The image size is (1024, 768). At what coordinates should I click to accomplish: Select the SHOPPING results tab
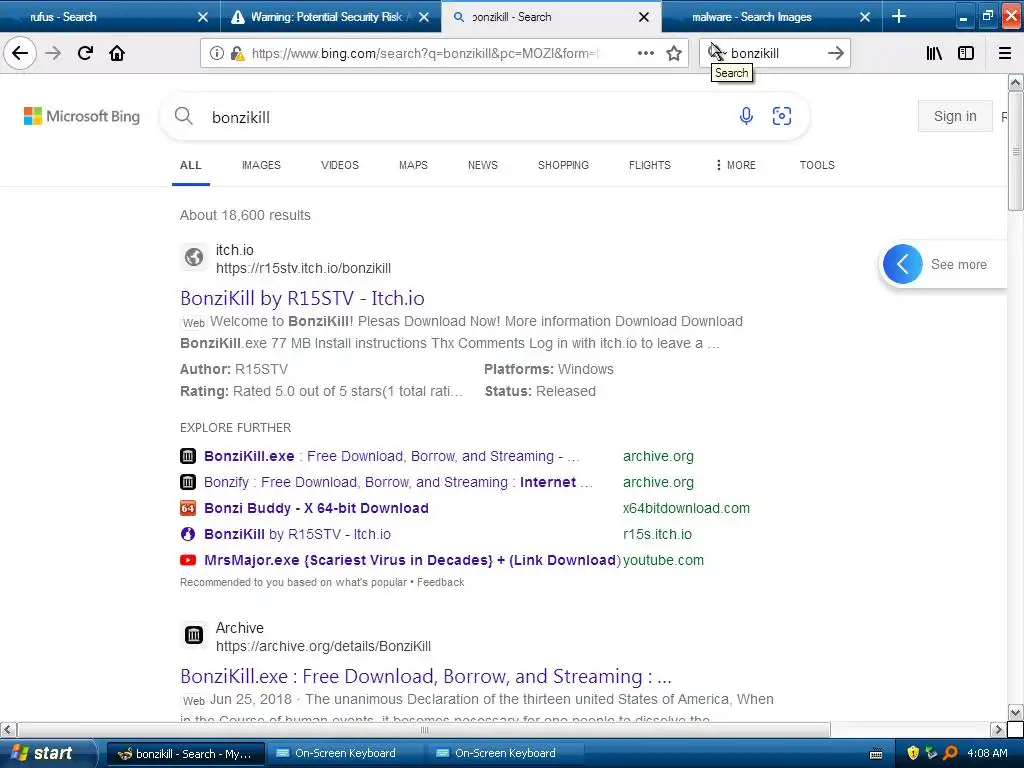click(x=564, y=165)
